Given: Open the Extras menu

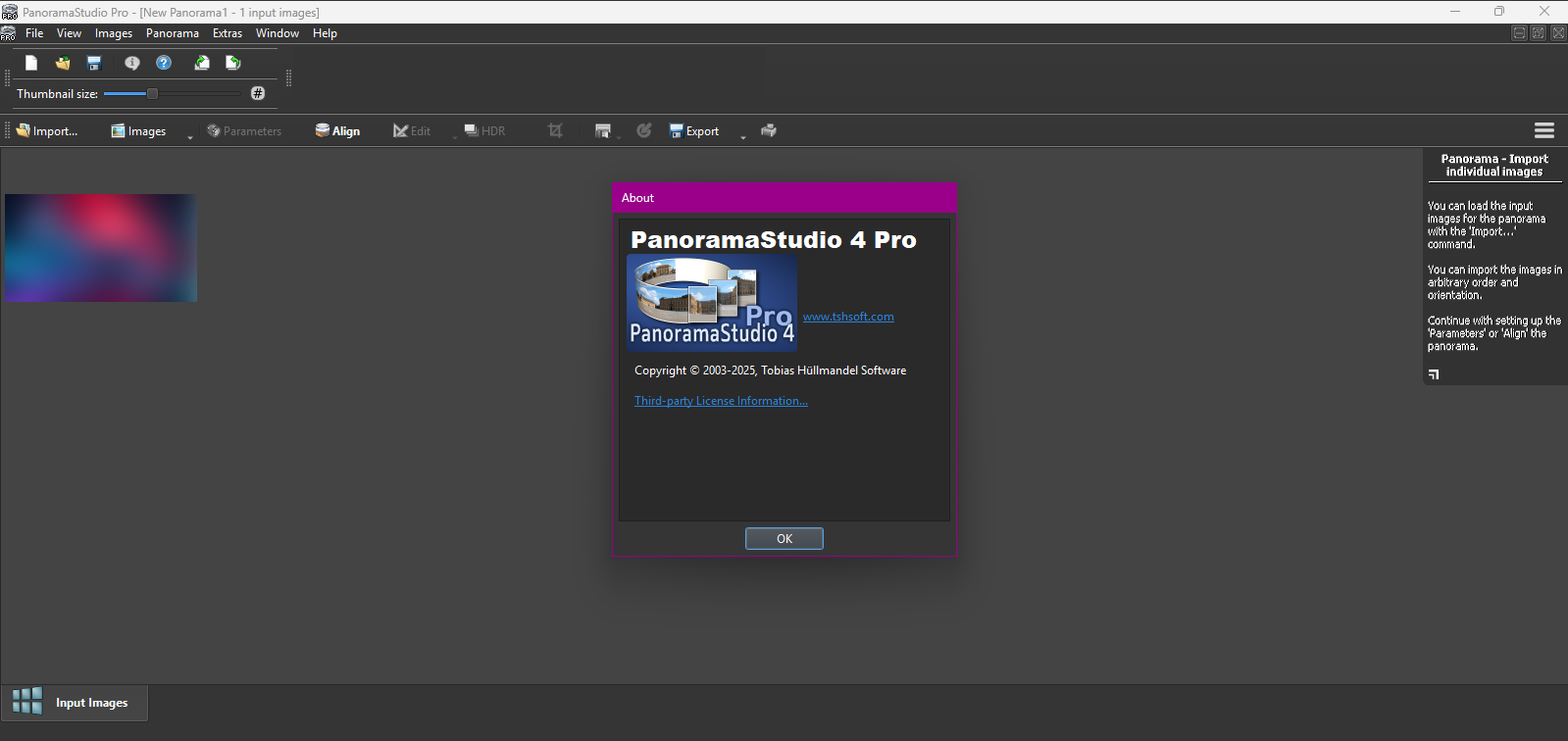Looking at the screenshot, I should pyautogui.click(x=228, y=33).
